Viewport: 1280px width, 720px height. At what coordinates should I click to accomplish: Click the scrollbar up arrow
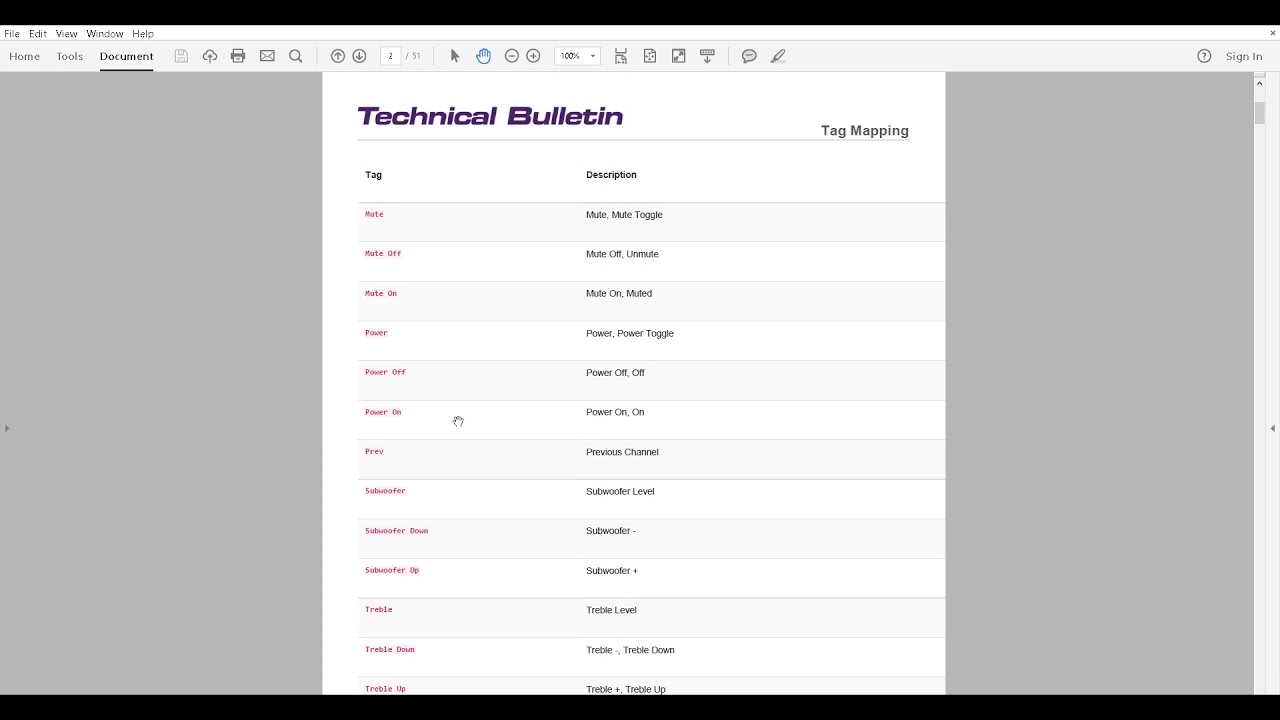pos(1259,83)
